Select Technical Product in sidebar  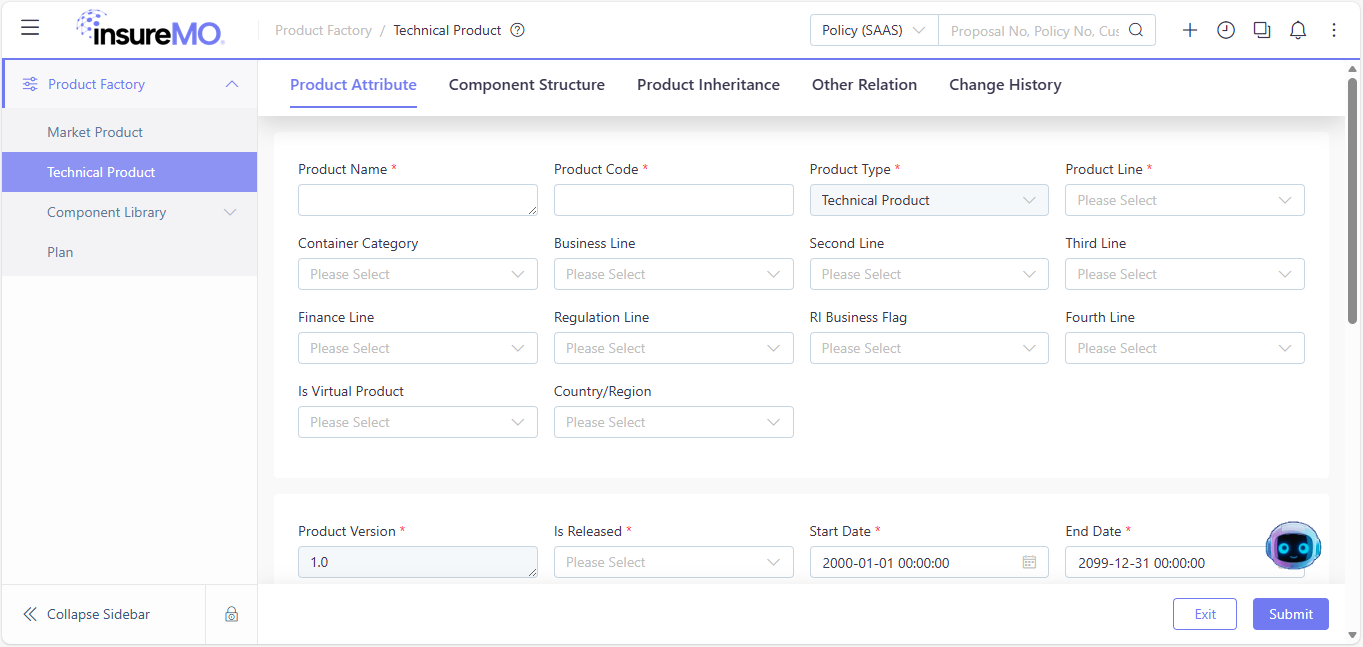(x=129, y=172)
